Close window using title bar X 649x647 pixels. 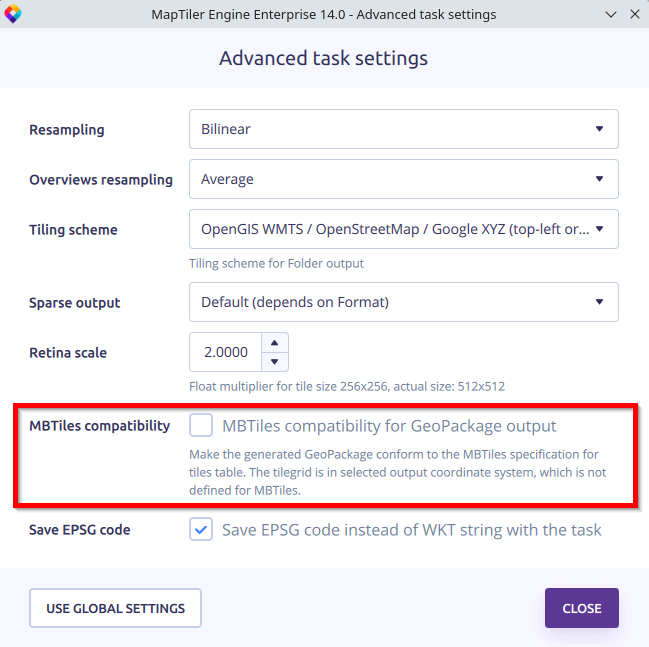tap(635, 14)
